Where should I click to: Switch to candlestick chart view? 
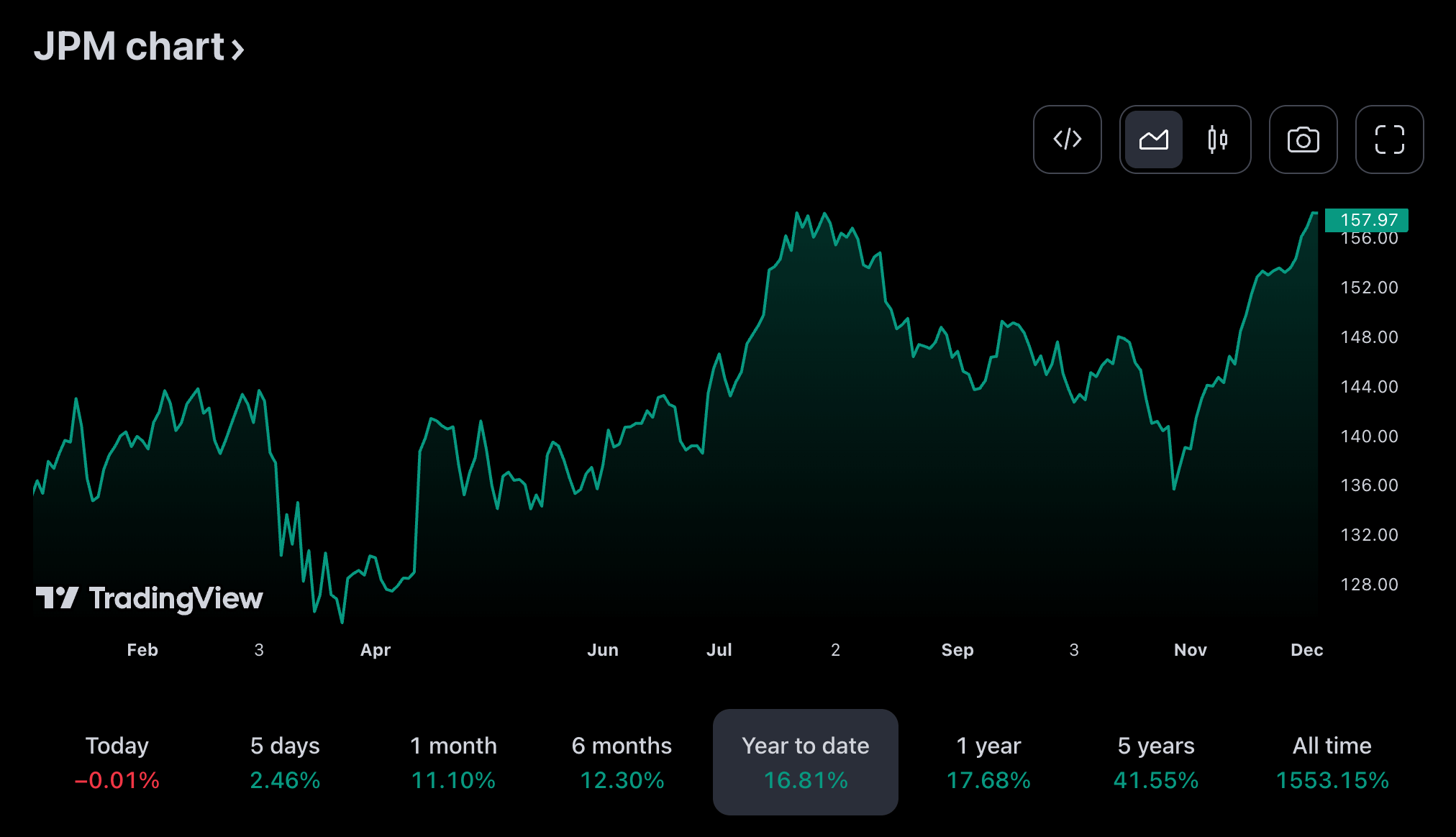[x=1217, y=139]
